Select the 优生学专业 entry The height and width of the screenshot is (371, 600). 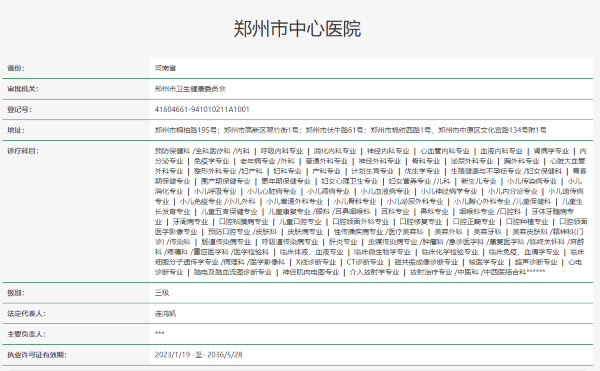coord(422,171)
